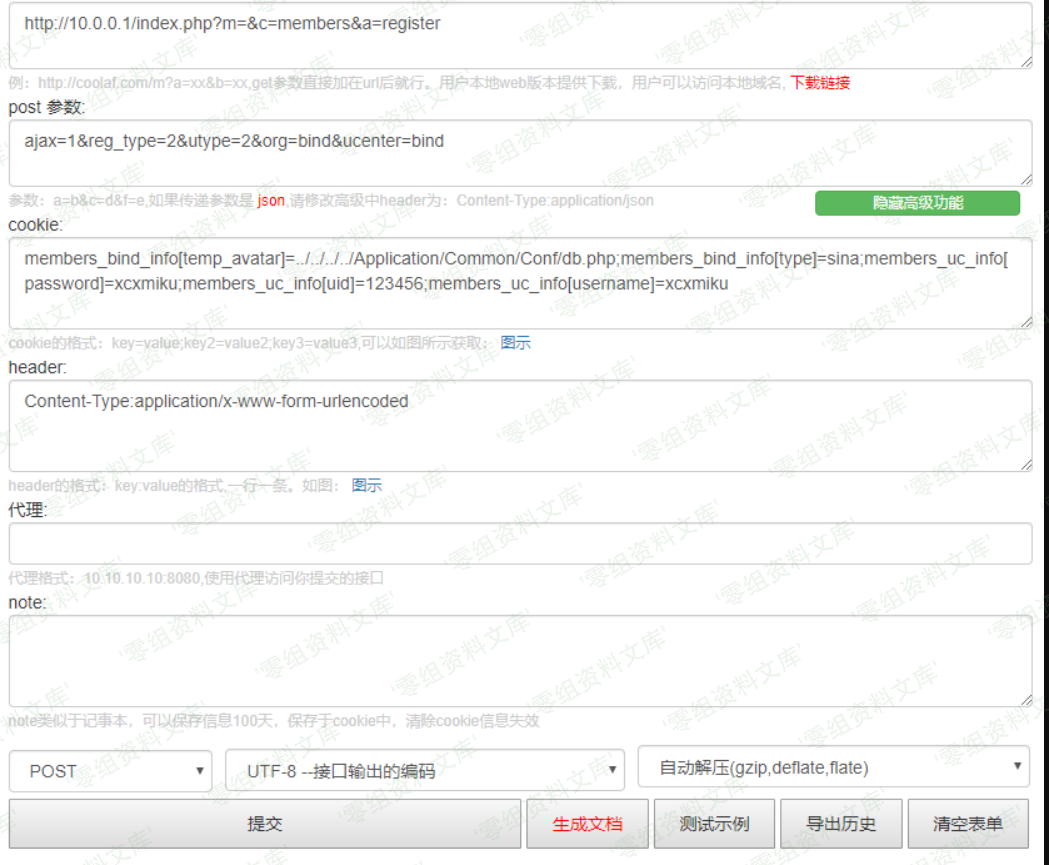Load the 测试示例 test example

coord(714,824)
